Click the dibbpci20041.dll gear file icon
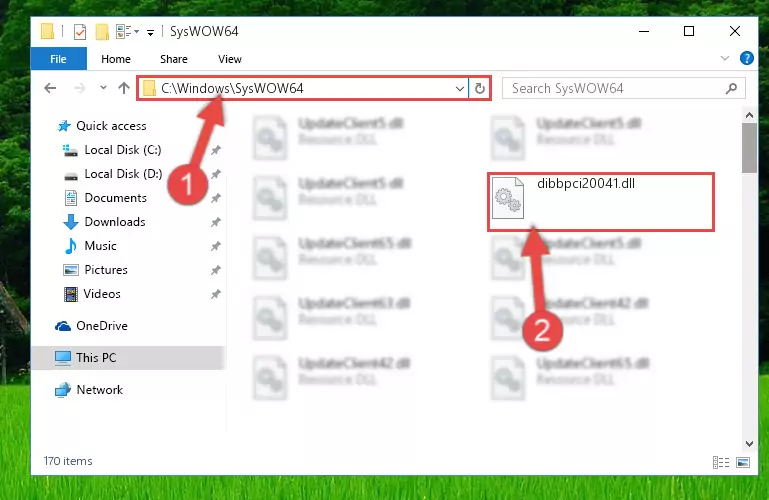Viewport: 769px width, 500px height. [508, 198]
